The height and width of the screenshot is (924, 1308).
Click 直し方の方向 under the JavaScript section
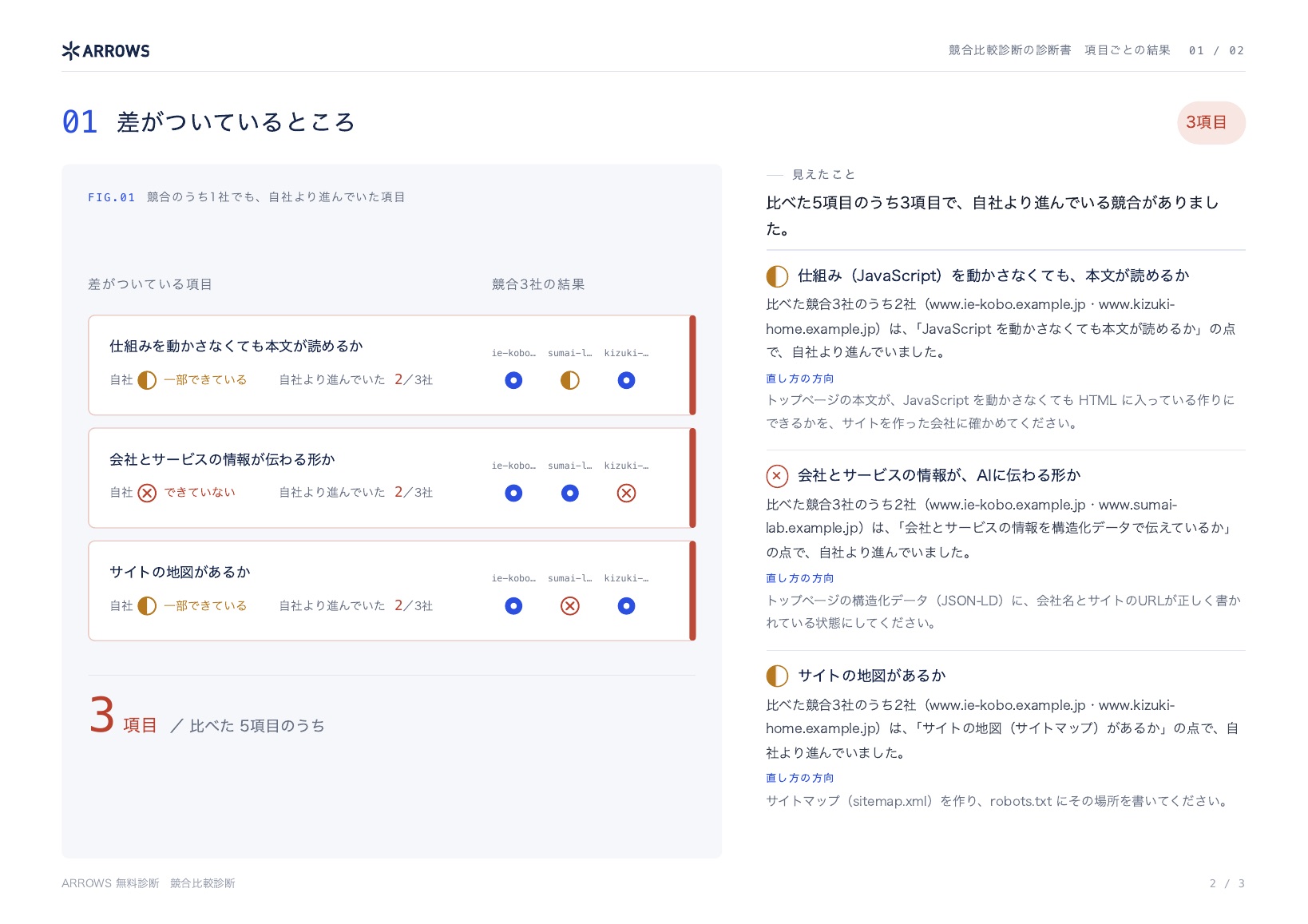[x=799, y=379]
